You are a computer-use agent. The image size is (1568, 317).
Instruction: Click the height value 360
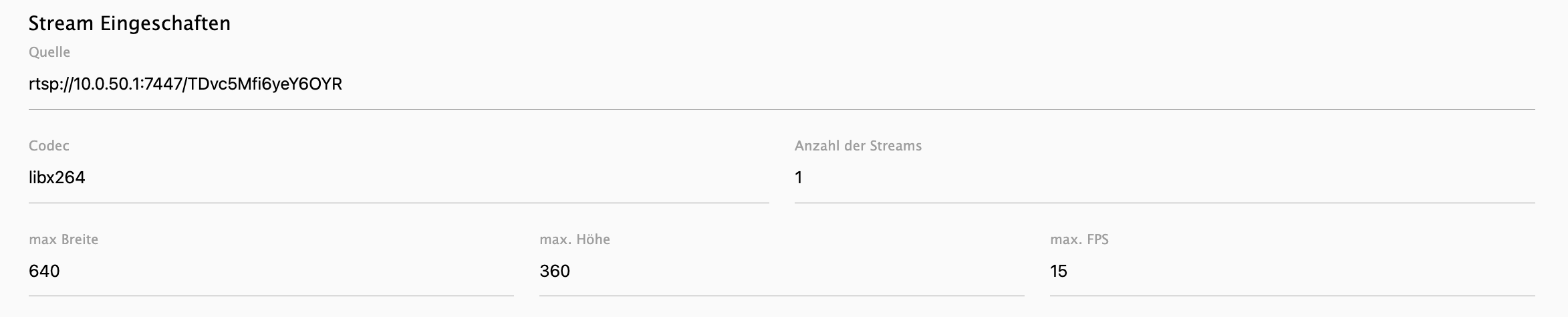(x=555, y=272)
